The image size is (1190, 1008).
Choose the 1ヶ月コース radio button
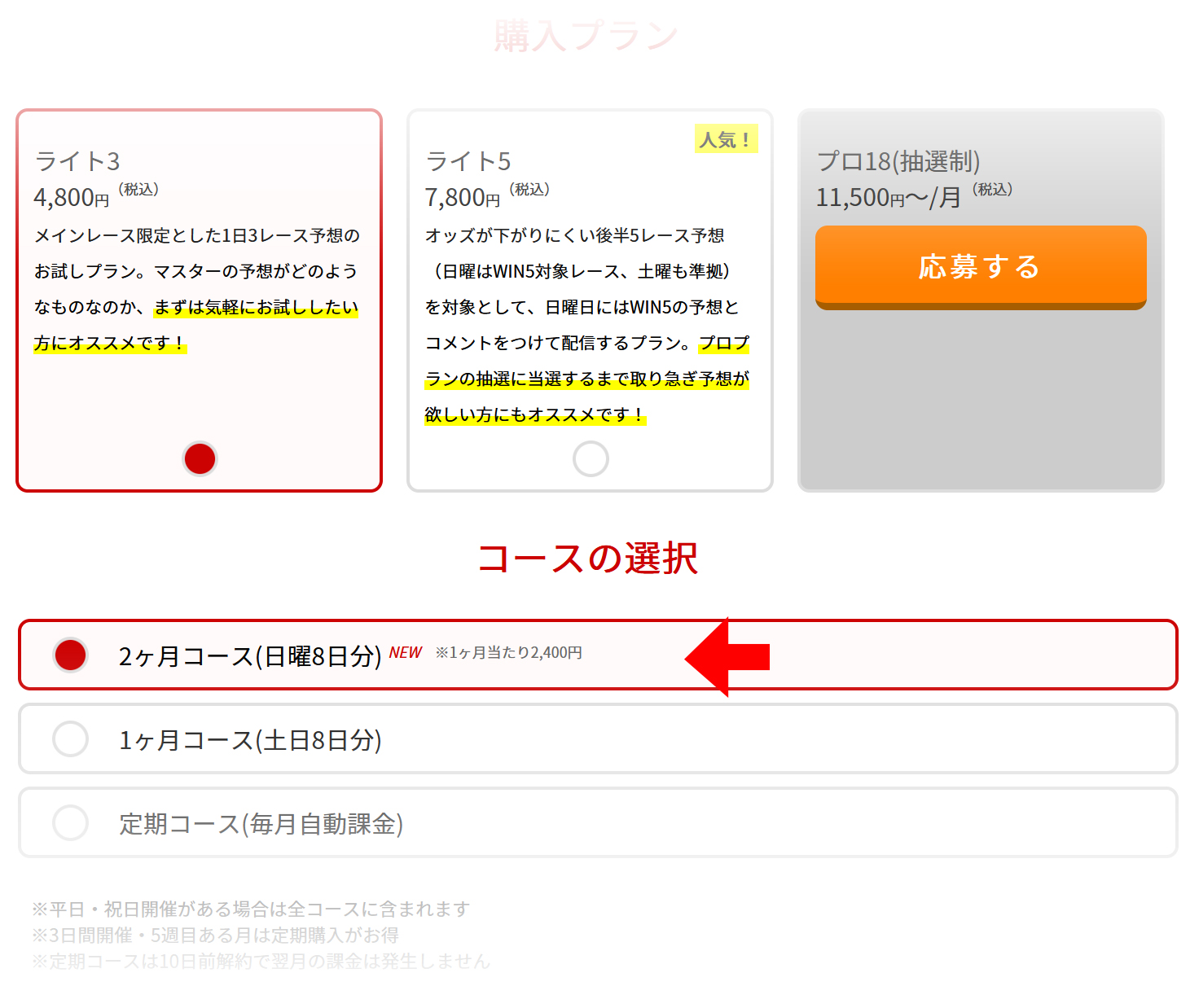click(x=71, y=738)
